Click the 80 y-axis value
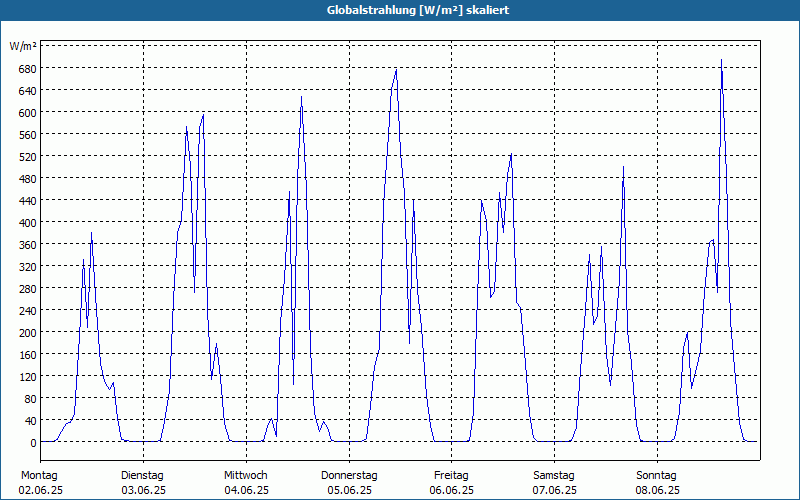The image size is (800, 500). tap(30, 398)
